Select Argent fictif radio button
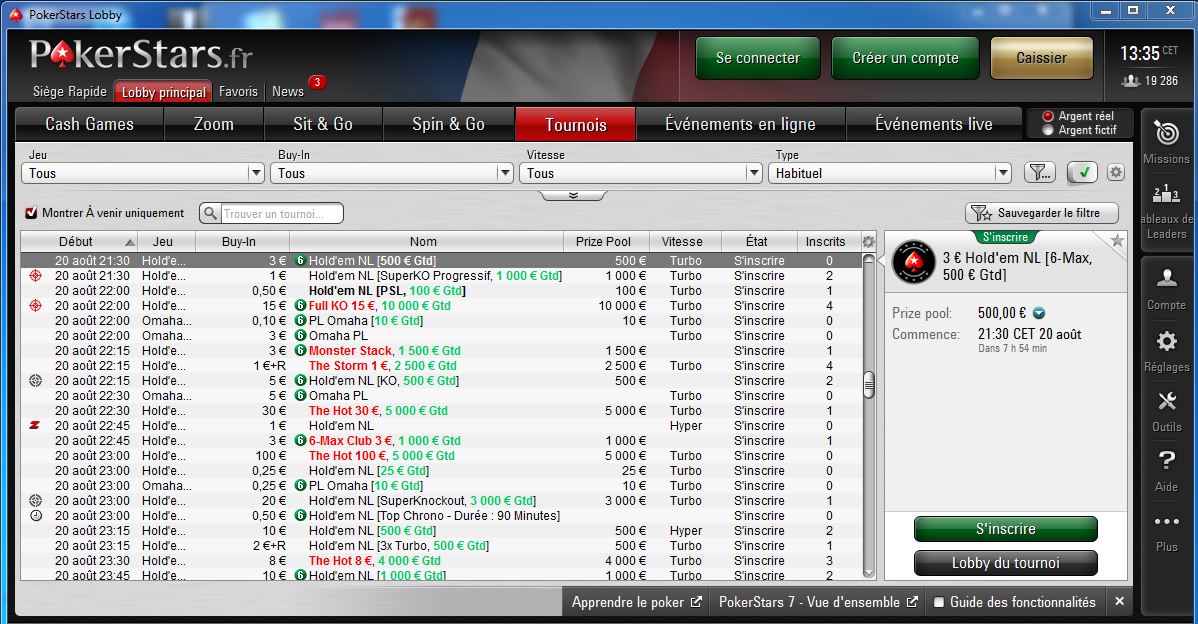Screen dimensions: 1198x624 tap(1047, 131)
